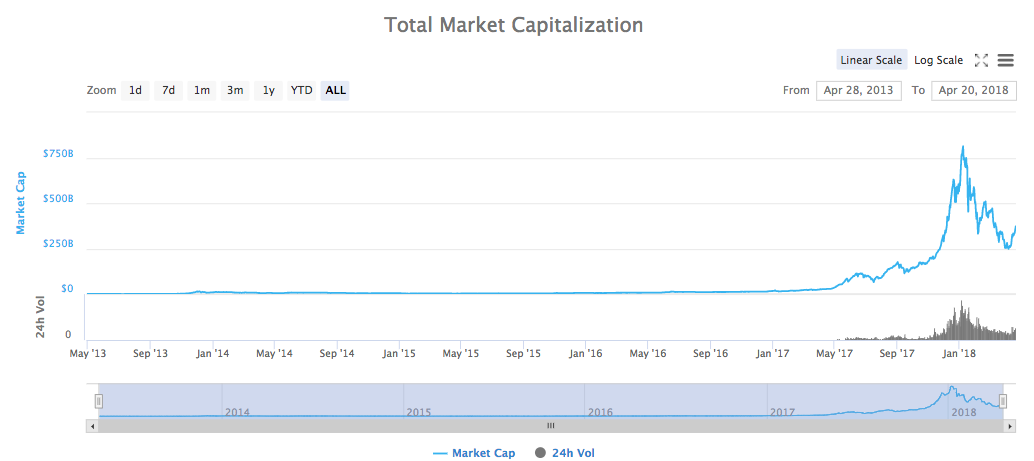Zoom chart to 1y

[x=268, y=91]
